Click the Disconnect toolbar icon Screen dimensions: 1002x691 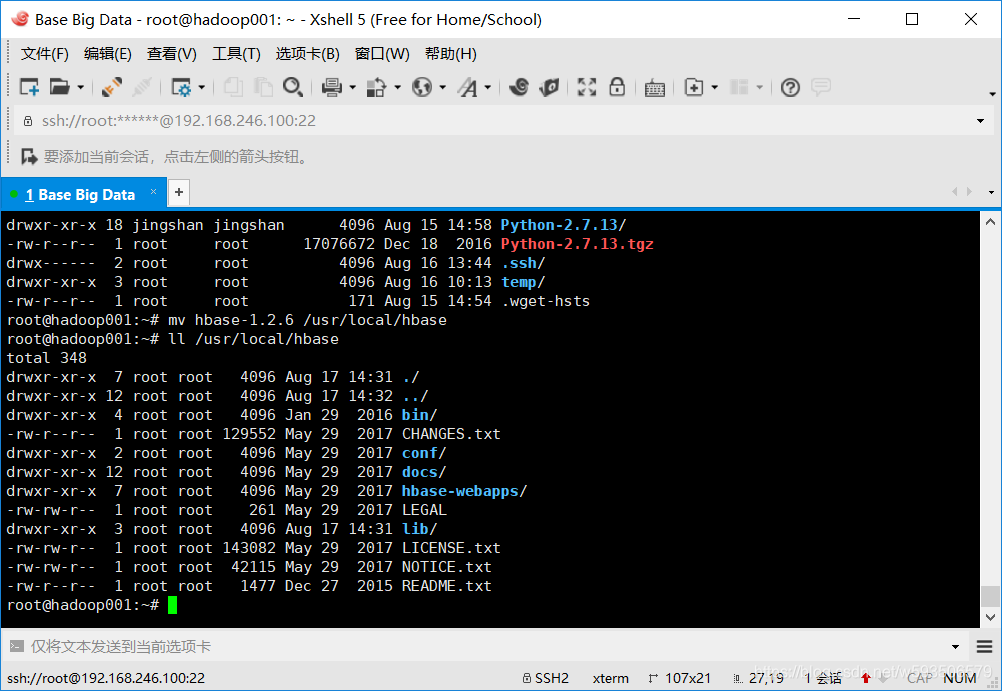coord(142,87)
